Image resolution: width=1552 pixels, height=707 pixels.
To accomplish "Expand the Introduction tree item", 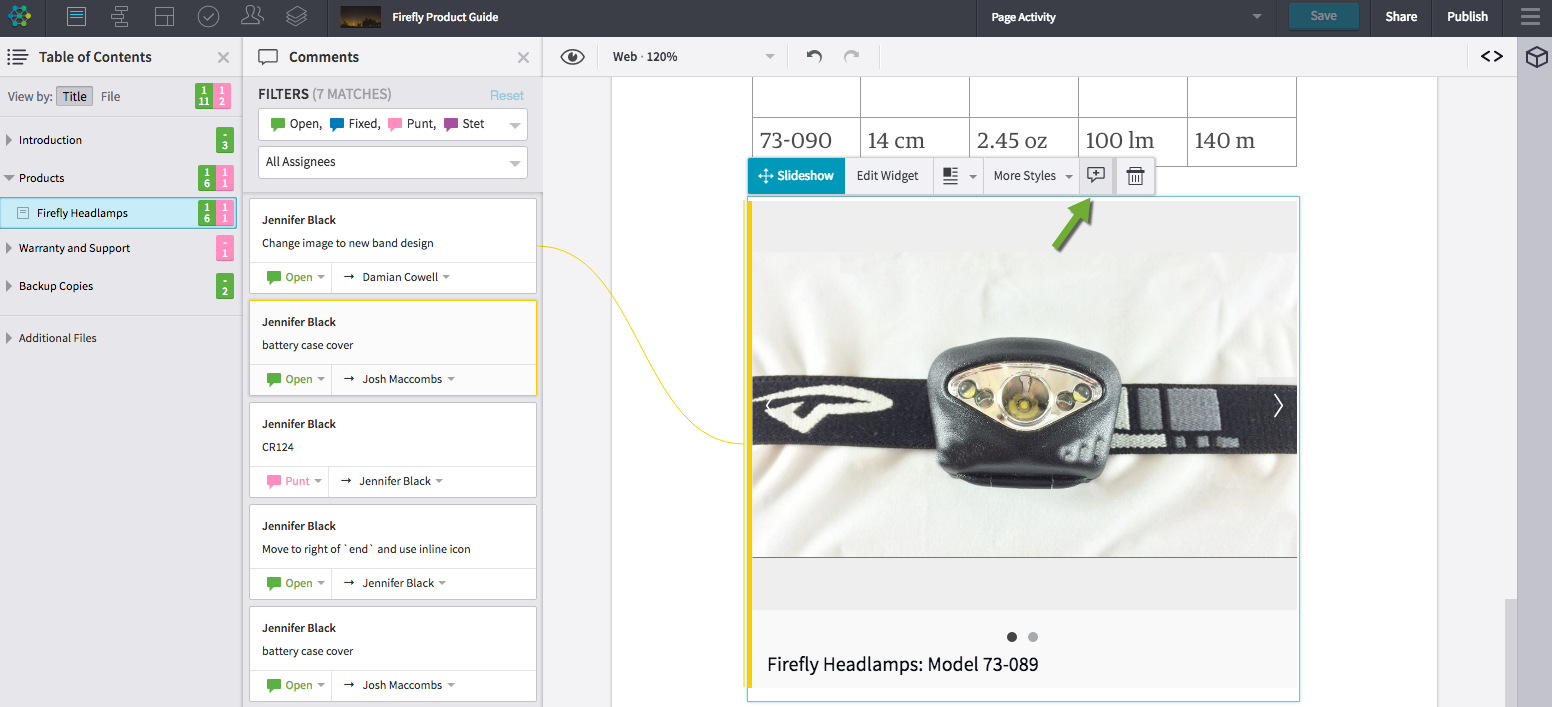I will 10,140.
